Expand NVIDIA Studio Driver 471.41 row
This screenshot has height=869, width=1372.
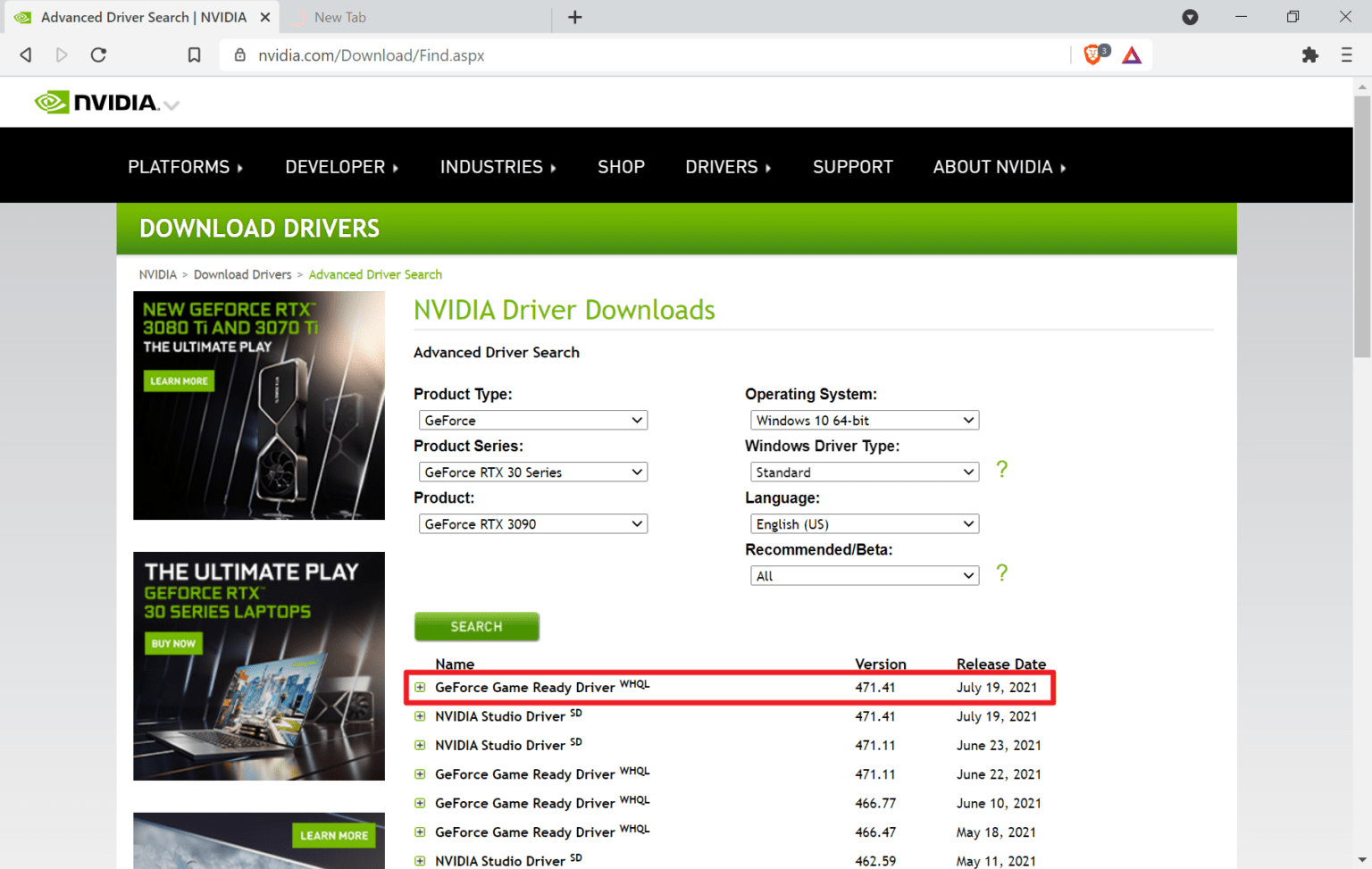[x=420, y=716]
